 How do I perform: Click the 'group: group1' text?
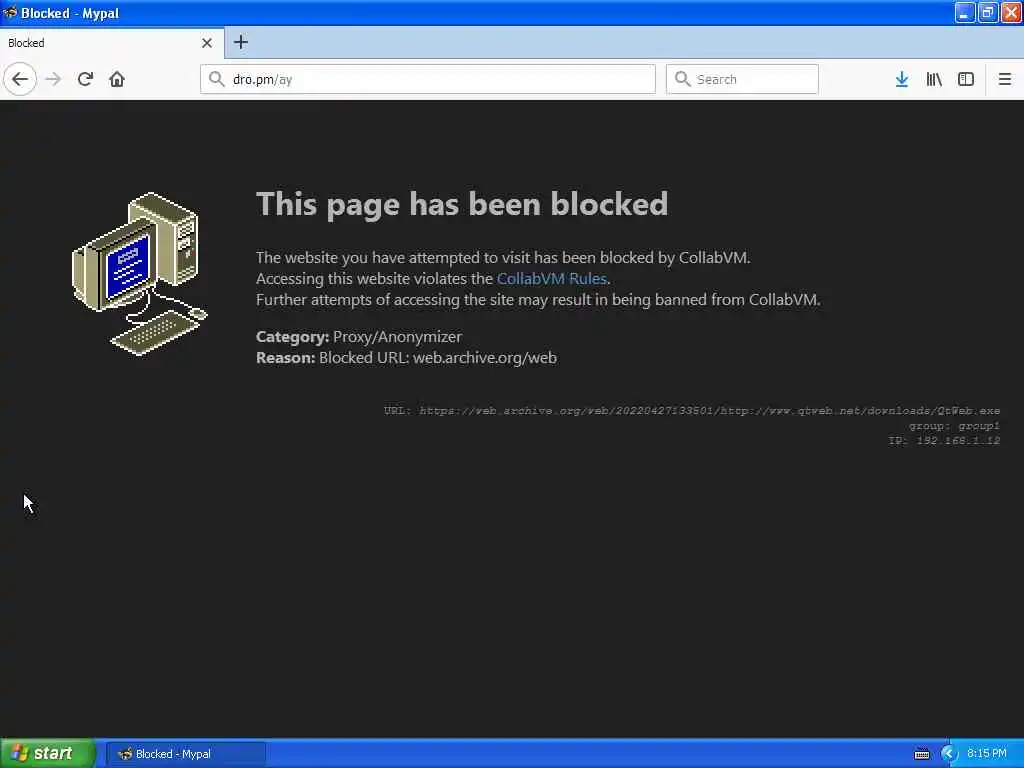coord(954,426)
